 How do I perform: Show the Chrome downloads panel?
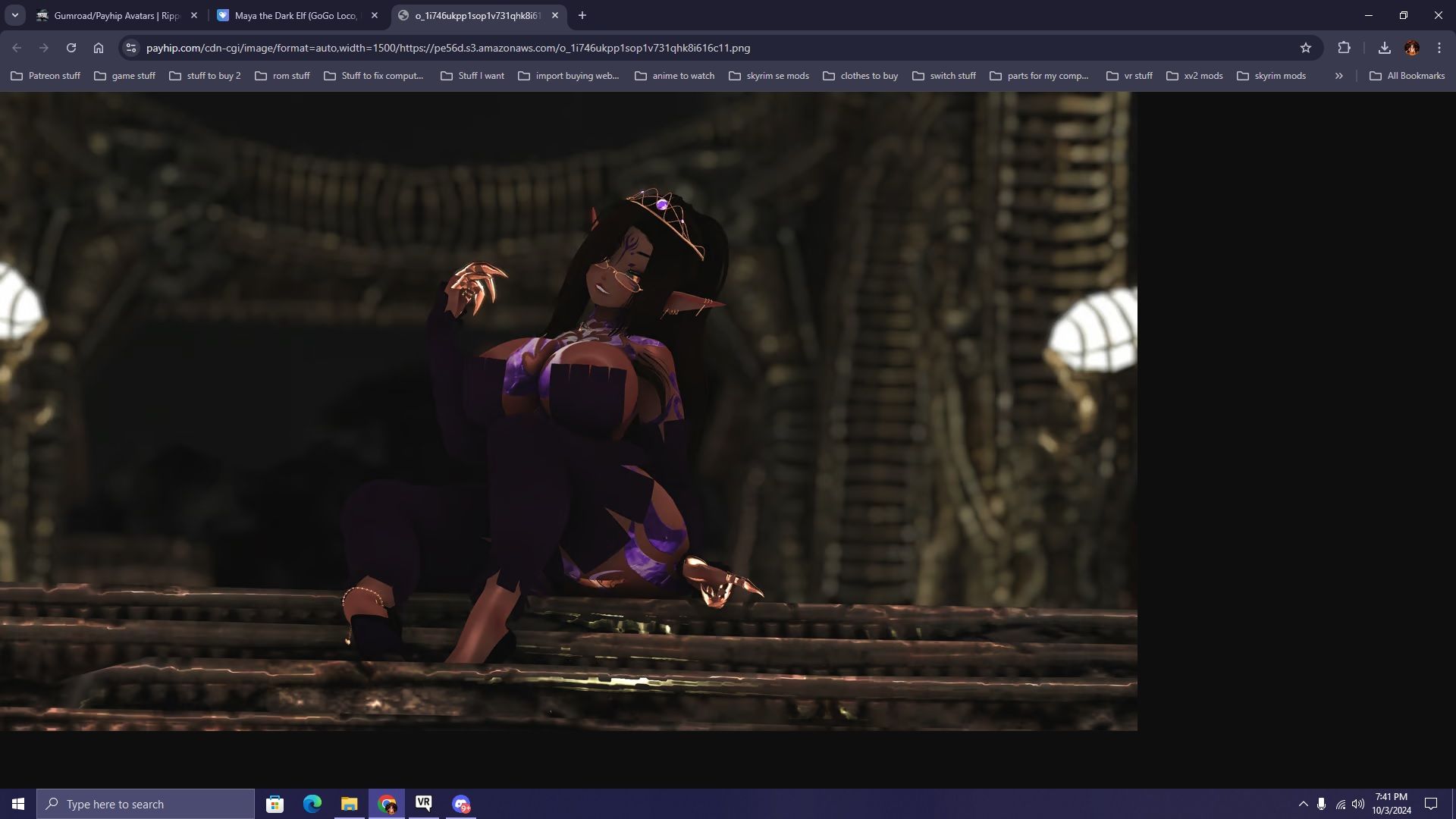(x=1385, y=48)
